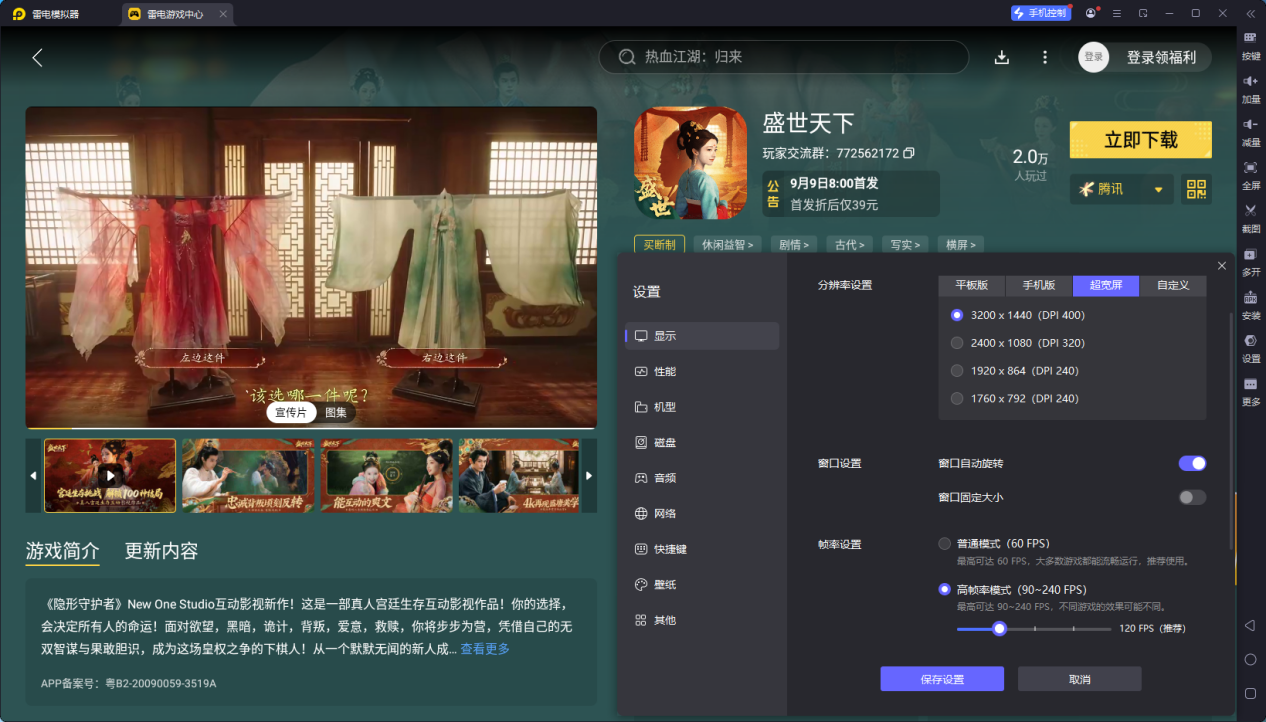The image size is (1266, 722).
Task: Select the 1760 x 792 resolution option
Action: coord(957,399)
